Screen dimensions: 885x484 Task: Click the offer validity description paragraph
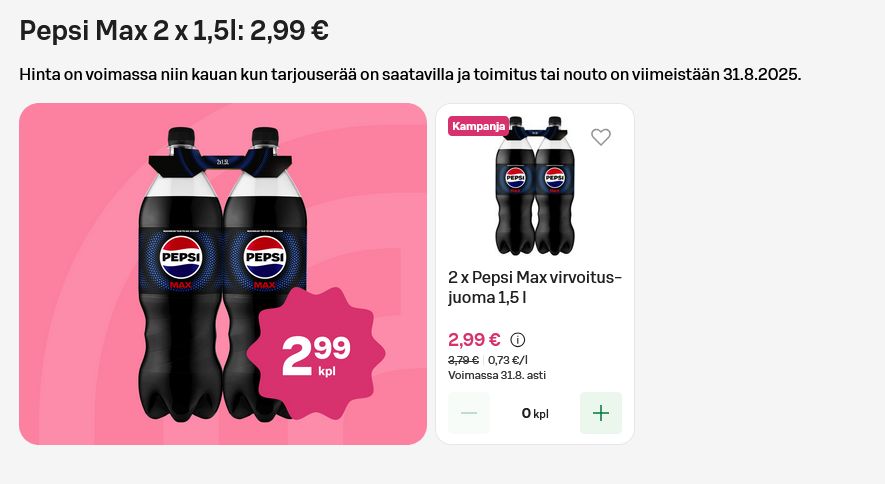coord(410,74)
